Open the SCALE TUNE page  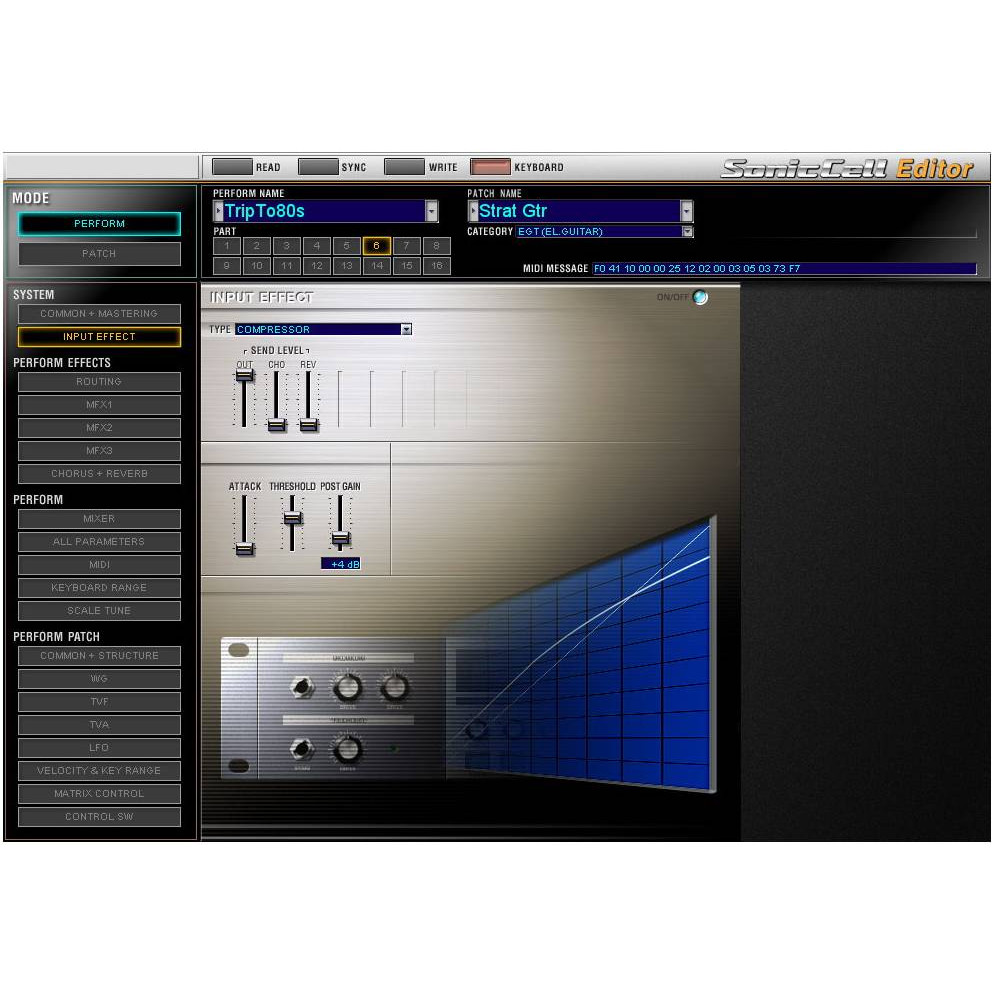coord(100,610)
